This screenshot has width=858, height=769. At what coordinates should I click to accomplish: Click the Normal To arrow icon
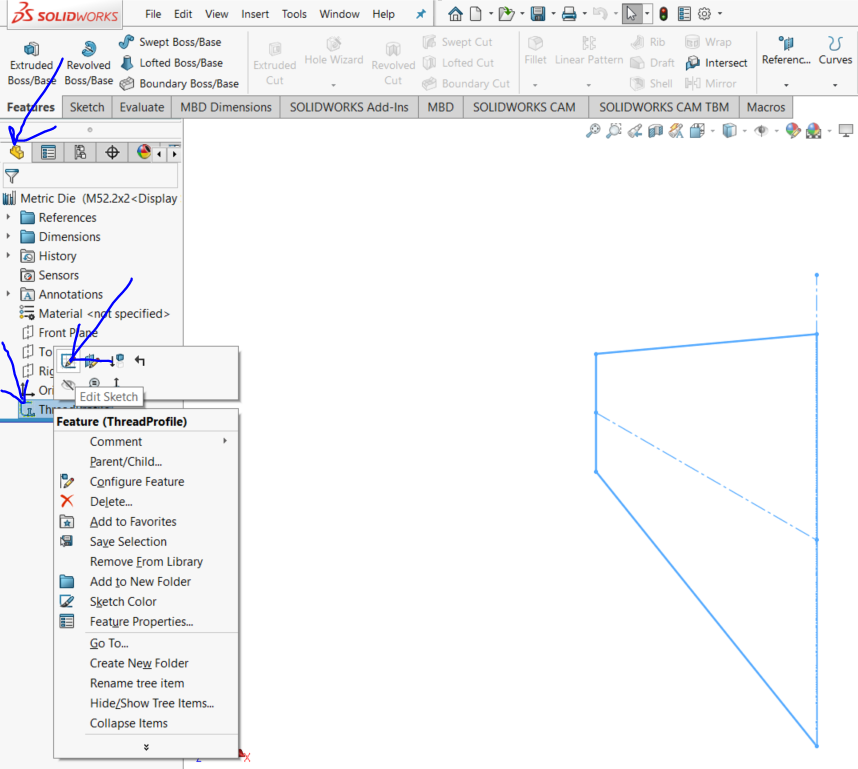[x=116, y=382]
